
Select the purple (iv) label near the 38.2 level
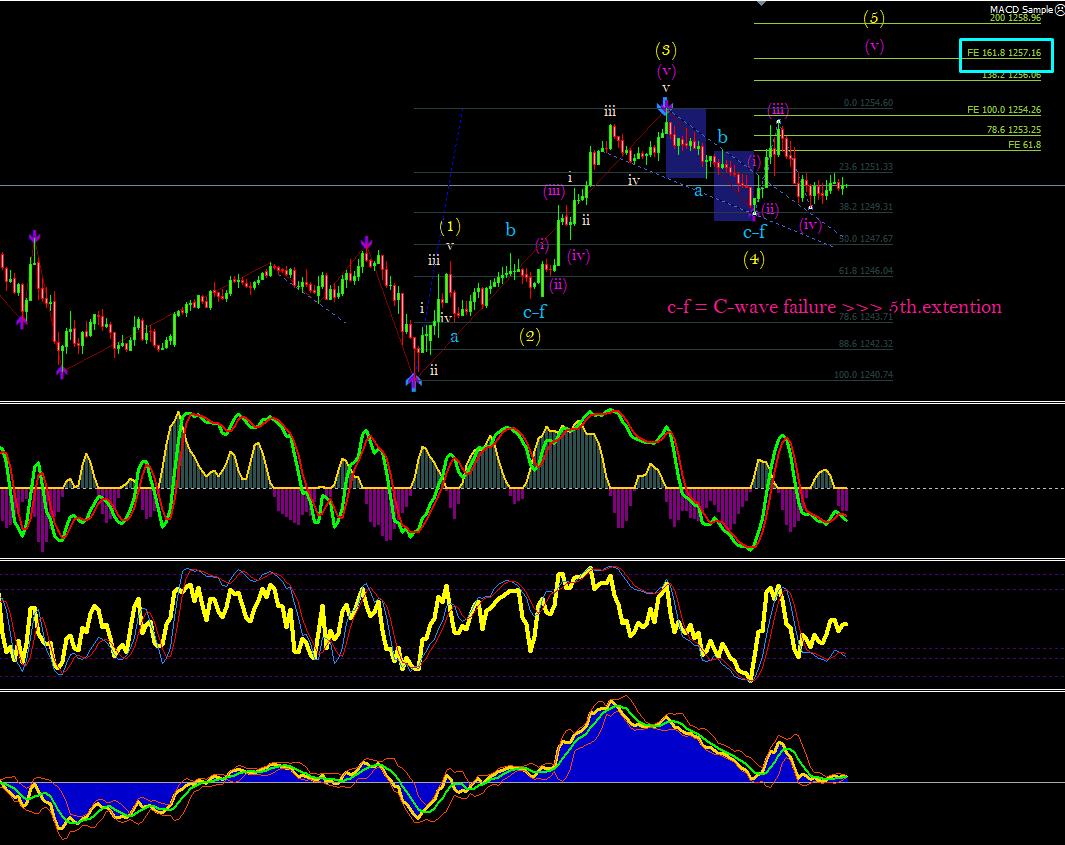(x=810, y=225)
